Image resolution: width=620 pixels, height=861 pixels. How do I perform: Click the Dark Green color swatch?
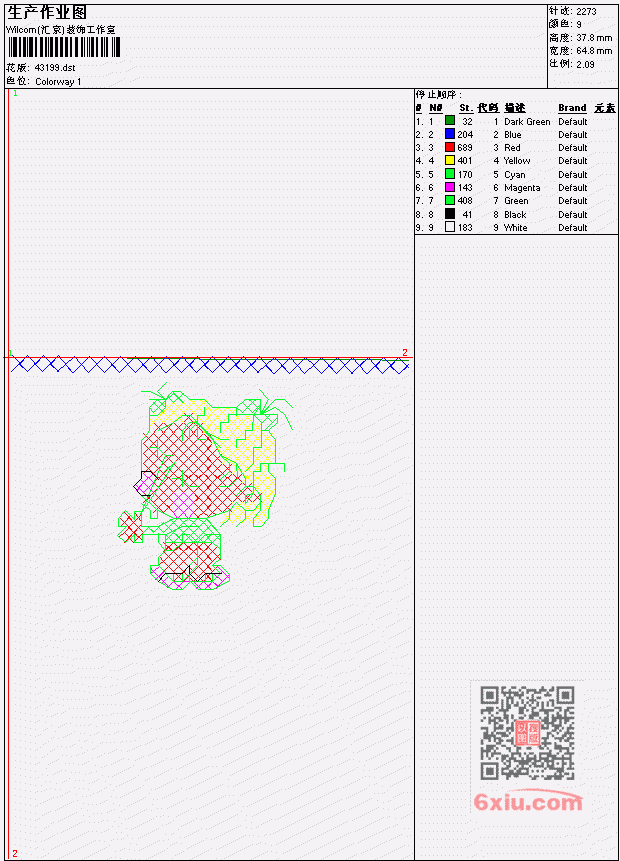[x=450, y=121]
